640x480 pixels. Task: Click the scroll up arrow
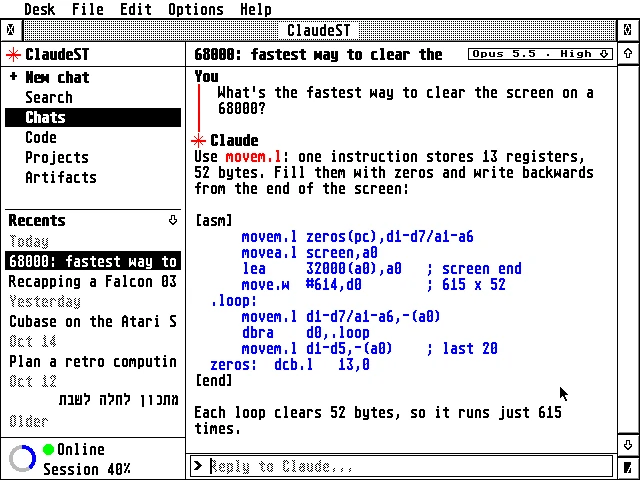pos(628,53)
